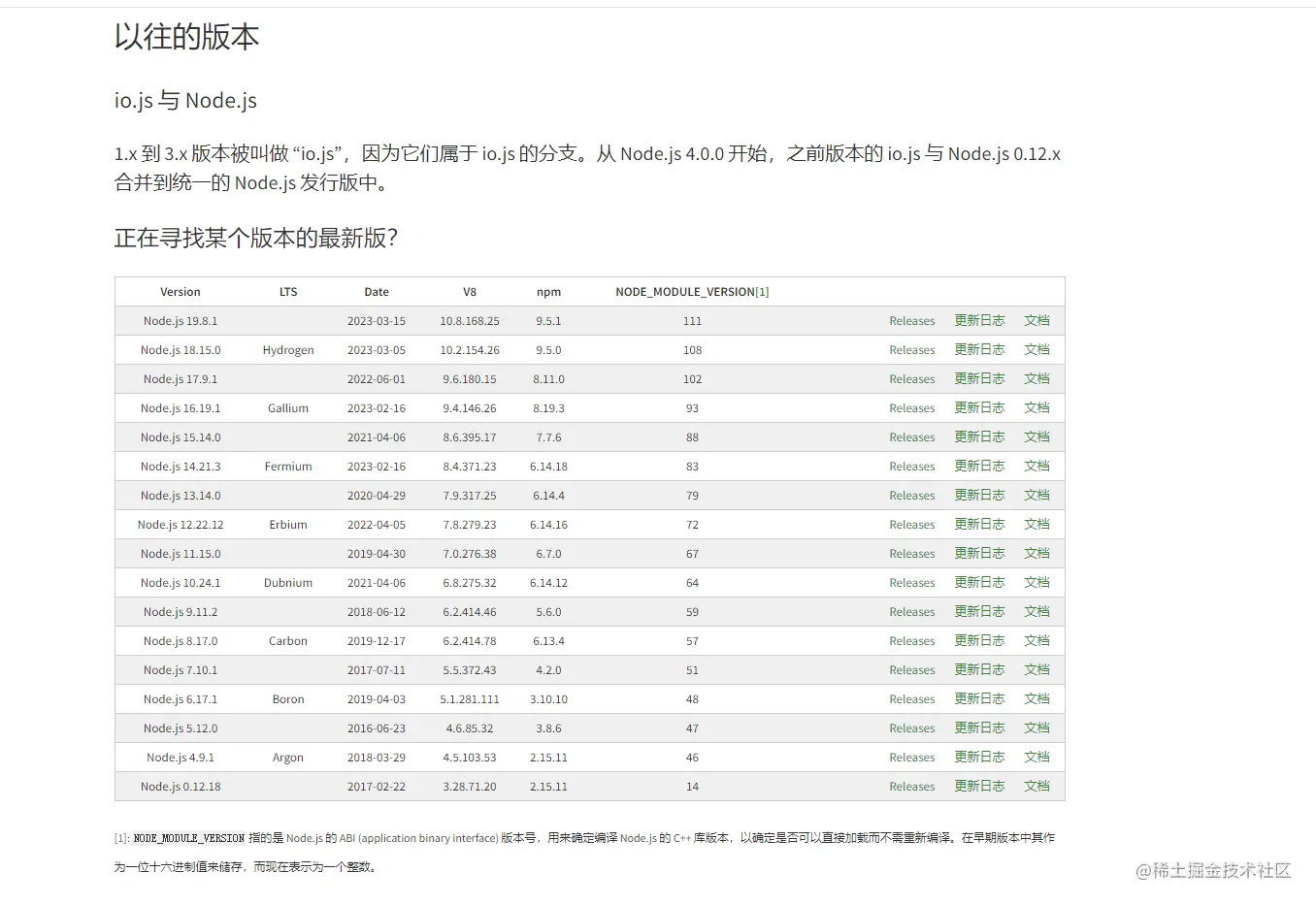Open Releases link for Node.js 9.11.2
The image size is (1316, 905).
tap(911, 612)
